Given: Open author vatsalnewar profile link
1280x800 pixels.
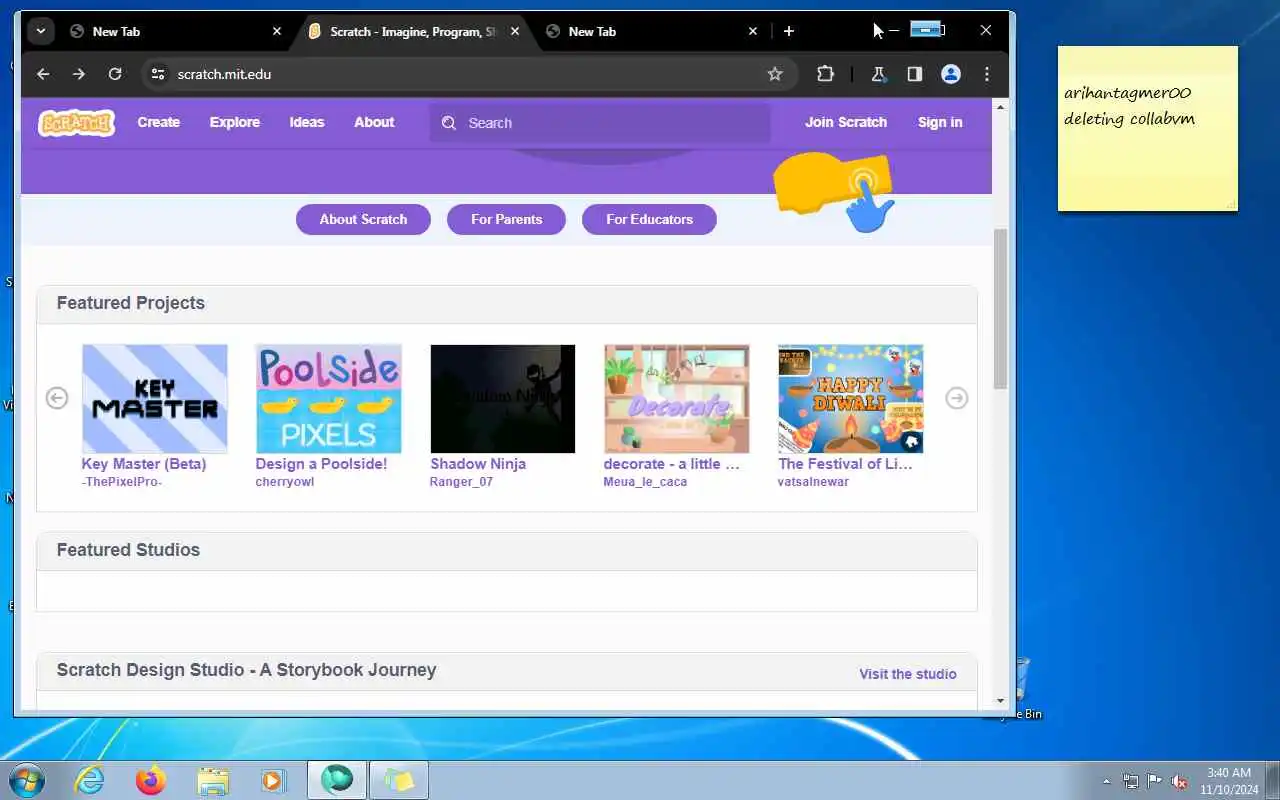Looking at the screenshot, I should point(813,482).
